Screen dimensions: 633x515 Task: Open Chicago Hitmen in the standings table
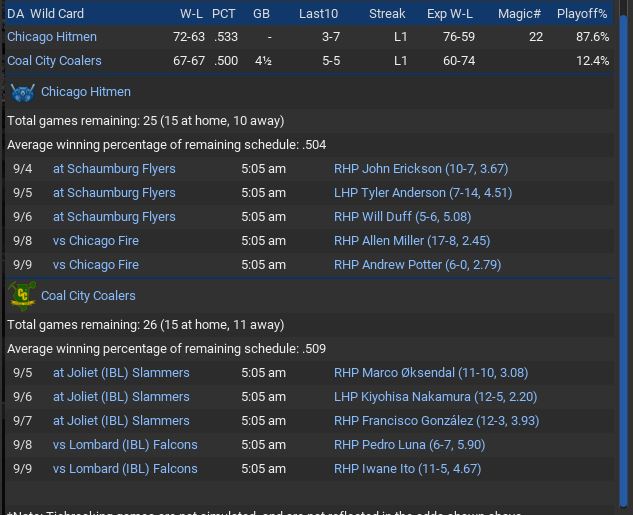pos(52,37)
